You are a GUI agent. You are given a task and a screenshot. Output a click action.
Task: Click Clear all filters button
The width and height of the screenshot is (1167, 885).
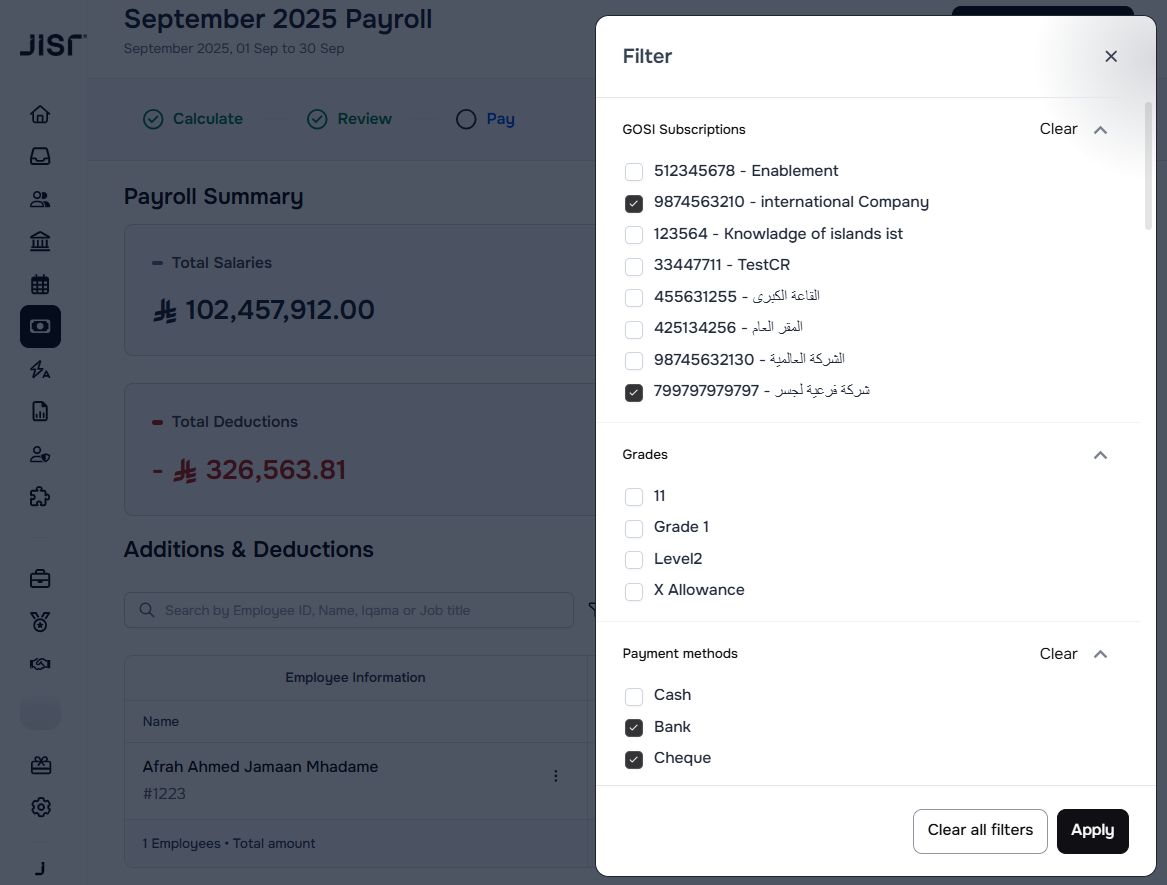980,830
